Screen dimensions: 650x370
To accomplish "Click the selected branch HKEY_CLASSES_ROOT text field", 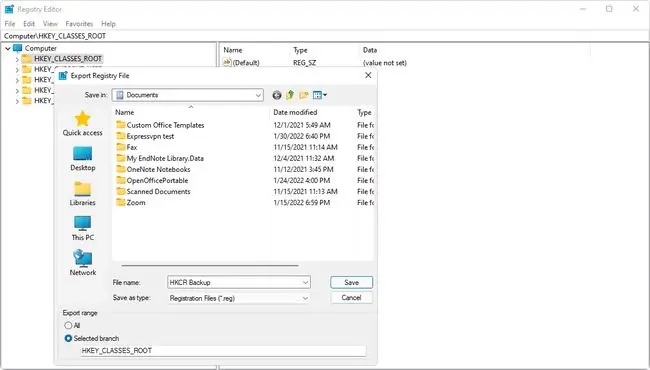I will [x=223, y=351].
